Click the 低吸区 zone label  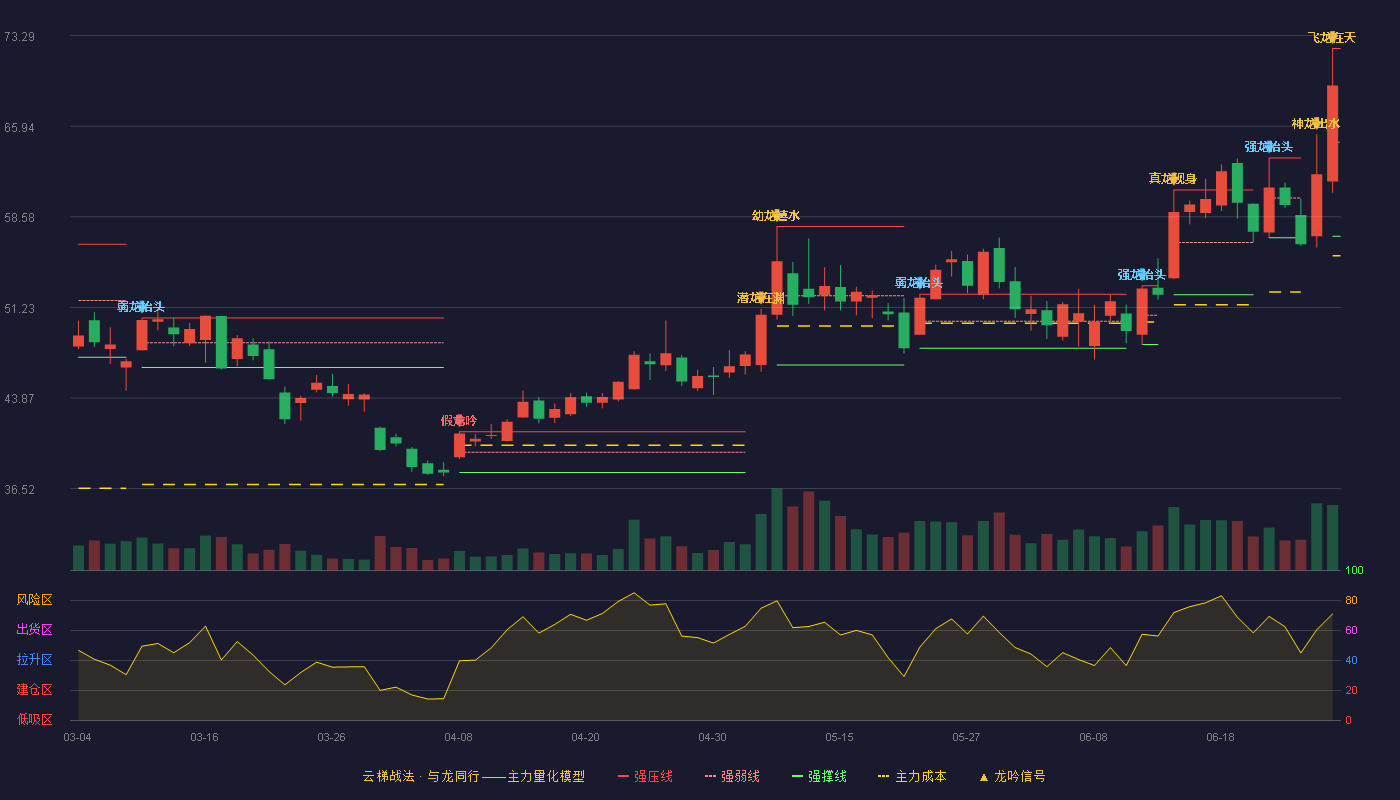point(34,719)
